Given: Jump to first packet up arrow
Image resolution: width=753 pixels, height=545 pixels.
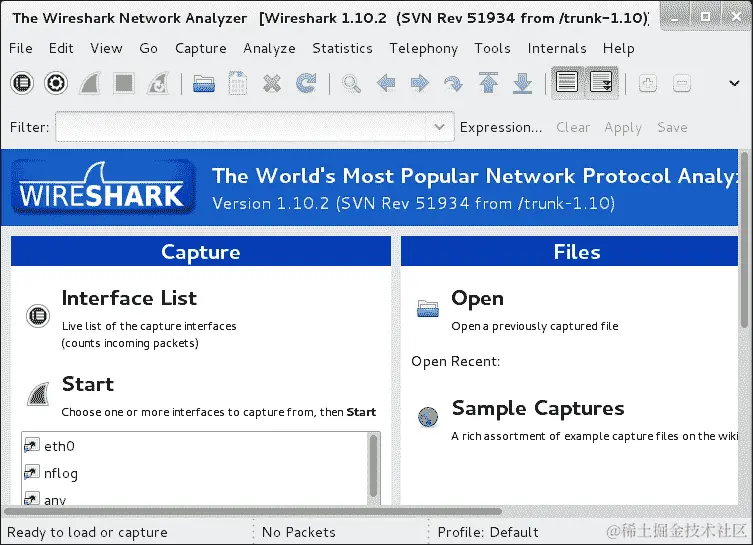Looking at the screenshot, I should [x=488, y=83].
